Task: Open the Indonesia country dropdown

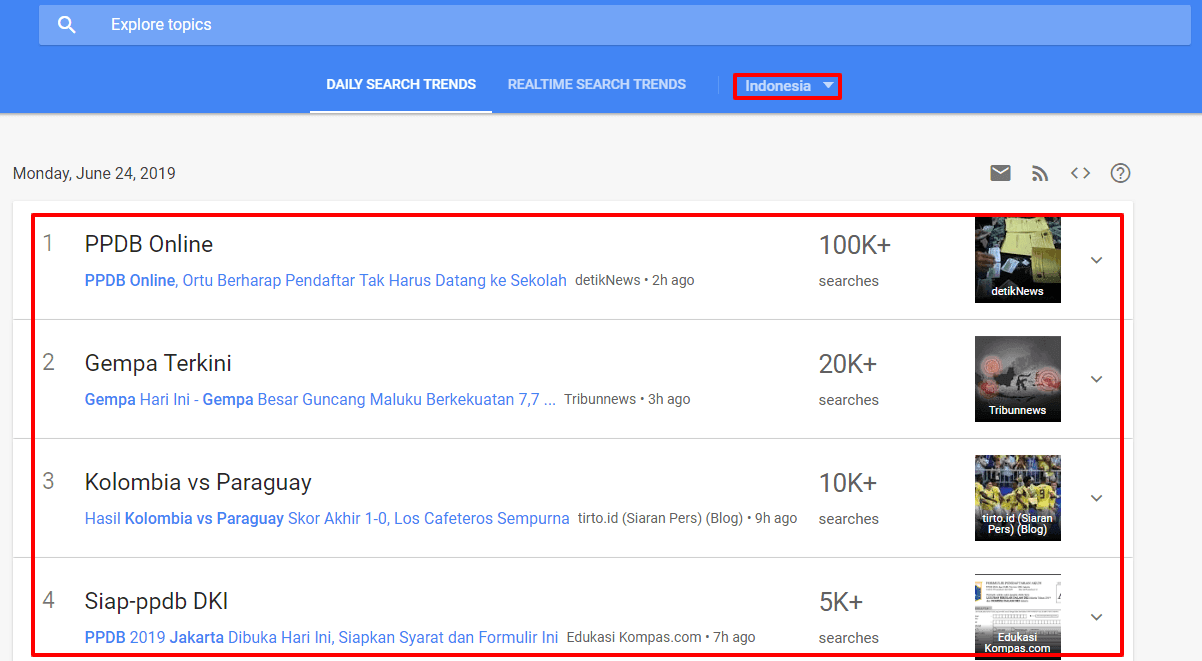Action: 787,86
